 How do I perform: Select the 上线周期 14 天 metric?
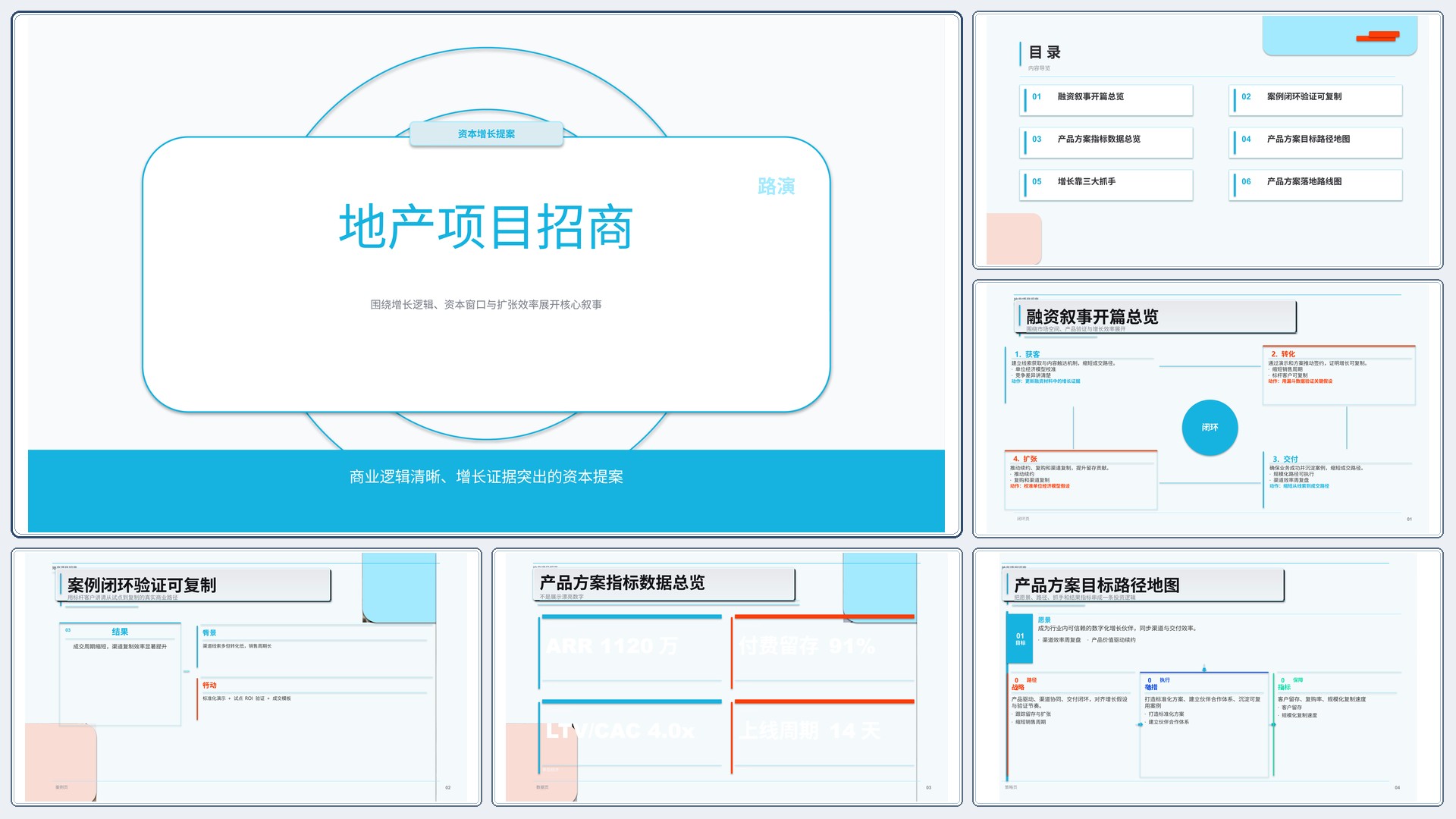pos(810,731)
